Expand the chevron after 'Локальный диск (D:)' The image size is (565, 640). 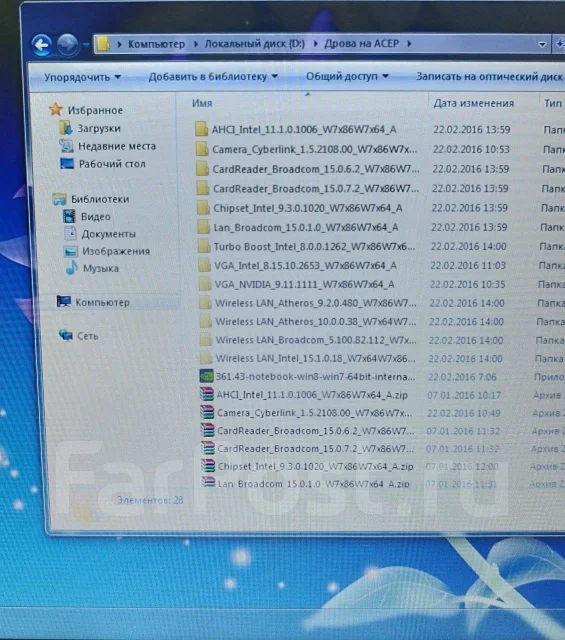tap(315, 44)
